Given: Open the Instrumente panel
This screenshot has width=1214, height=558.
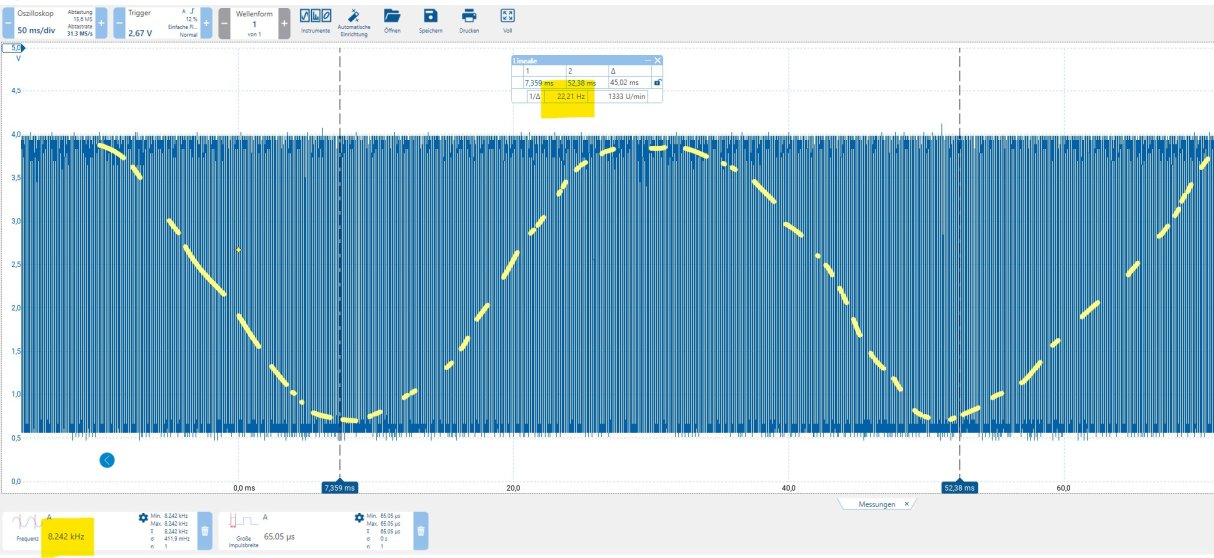Looking at the screenshot, I should point(315,20).
